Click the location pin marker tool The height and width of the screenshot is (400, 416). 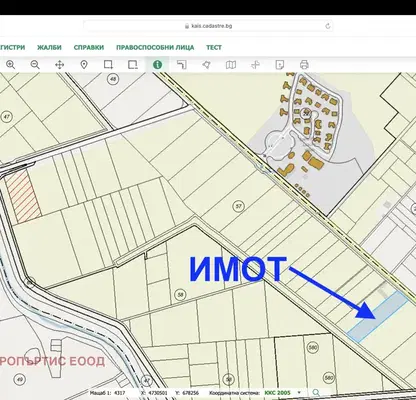84,65
